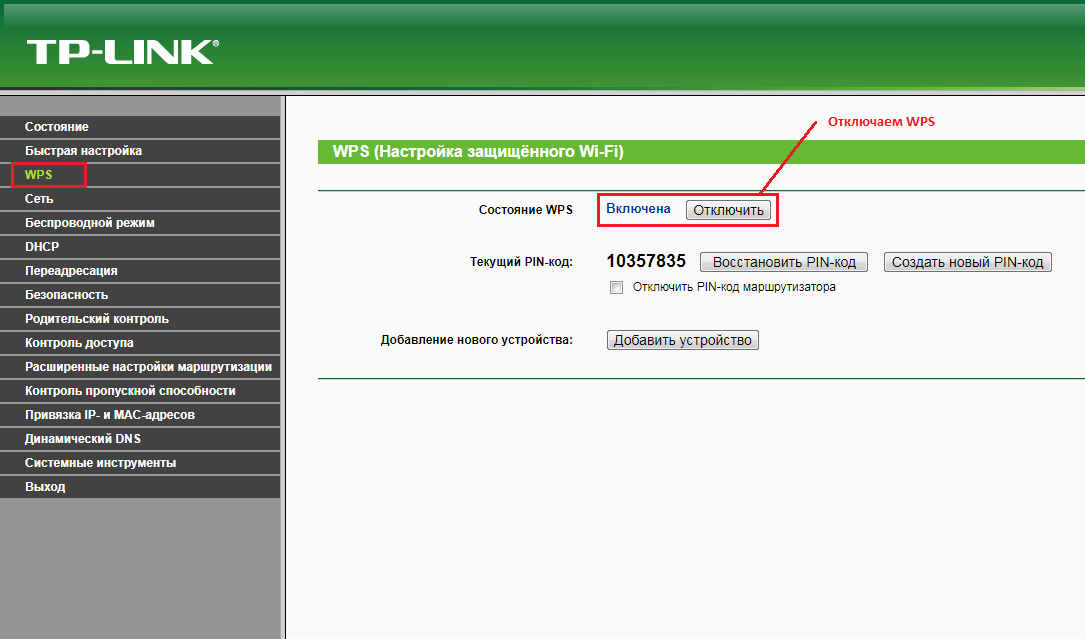Open the Сеть settings section
1085x639 pixels.
[39, 199]
